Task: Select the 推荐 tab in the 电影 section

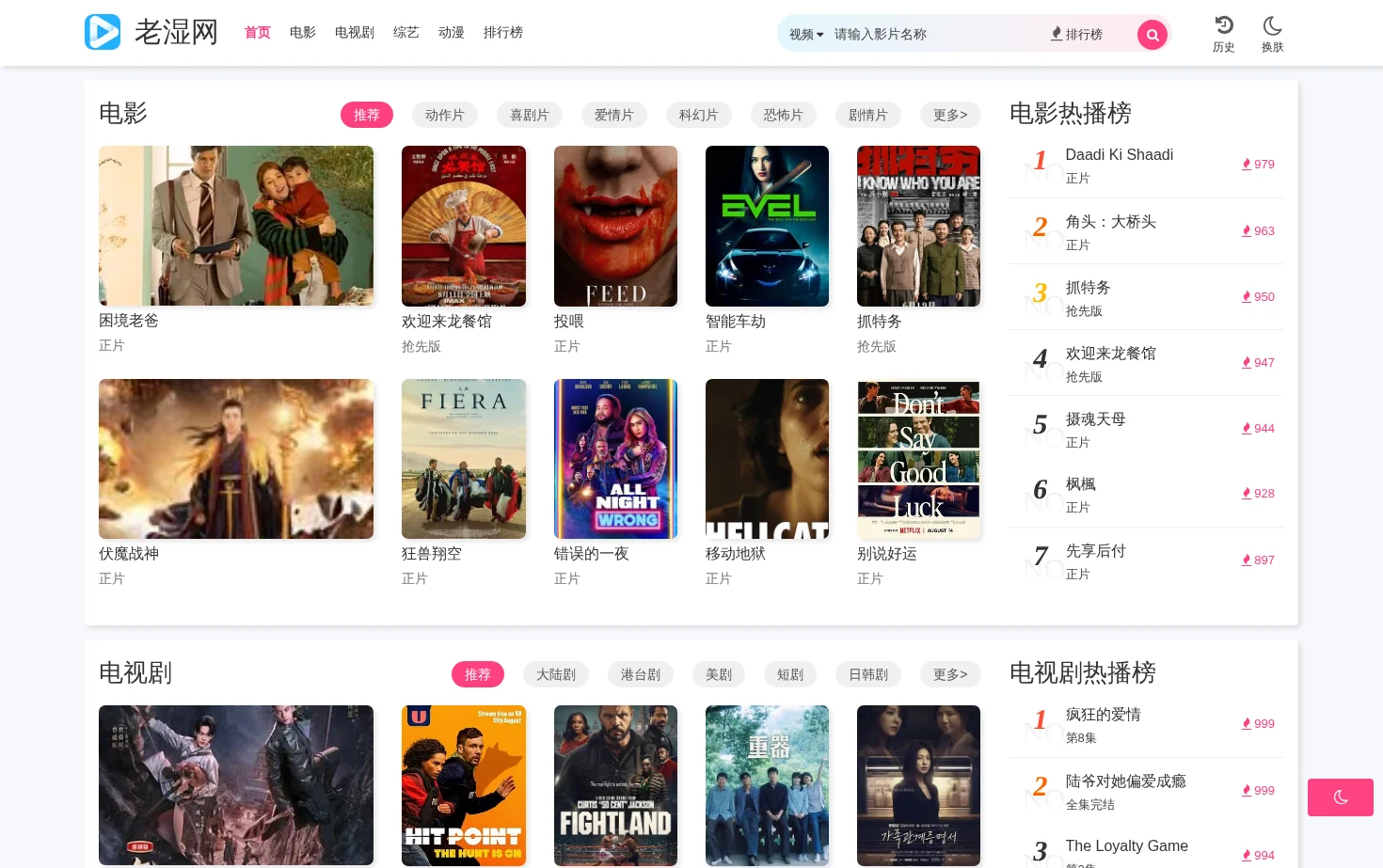Action: point(367,115)
